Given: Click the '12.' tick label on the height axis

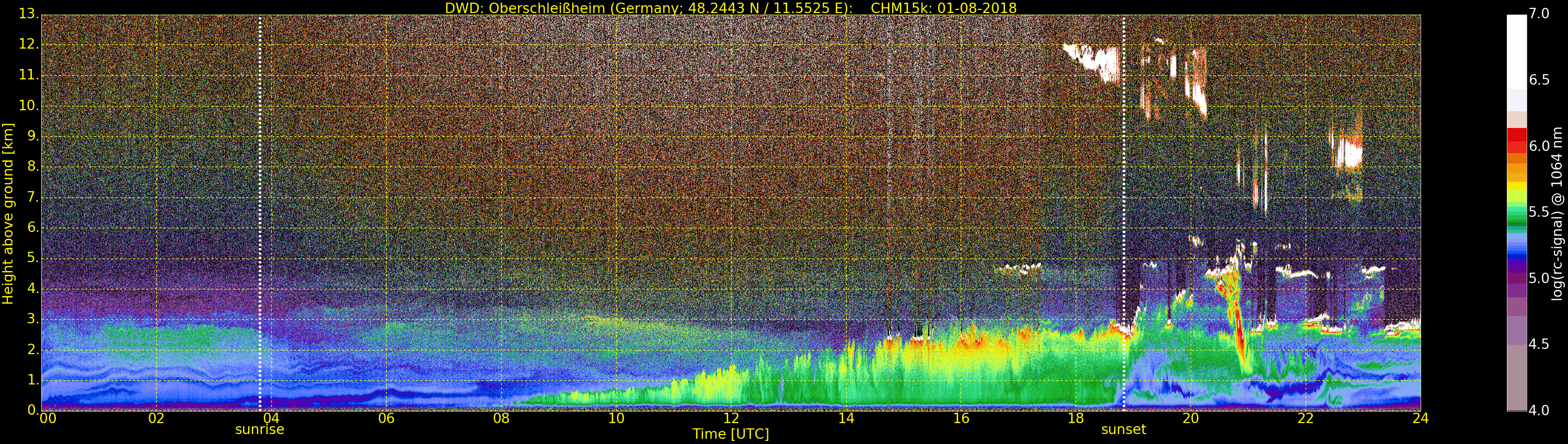Looking at the screenshot, I should 29,45.
